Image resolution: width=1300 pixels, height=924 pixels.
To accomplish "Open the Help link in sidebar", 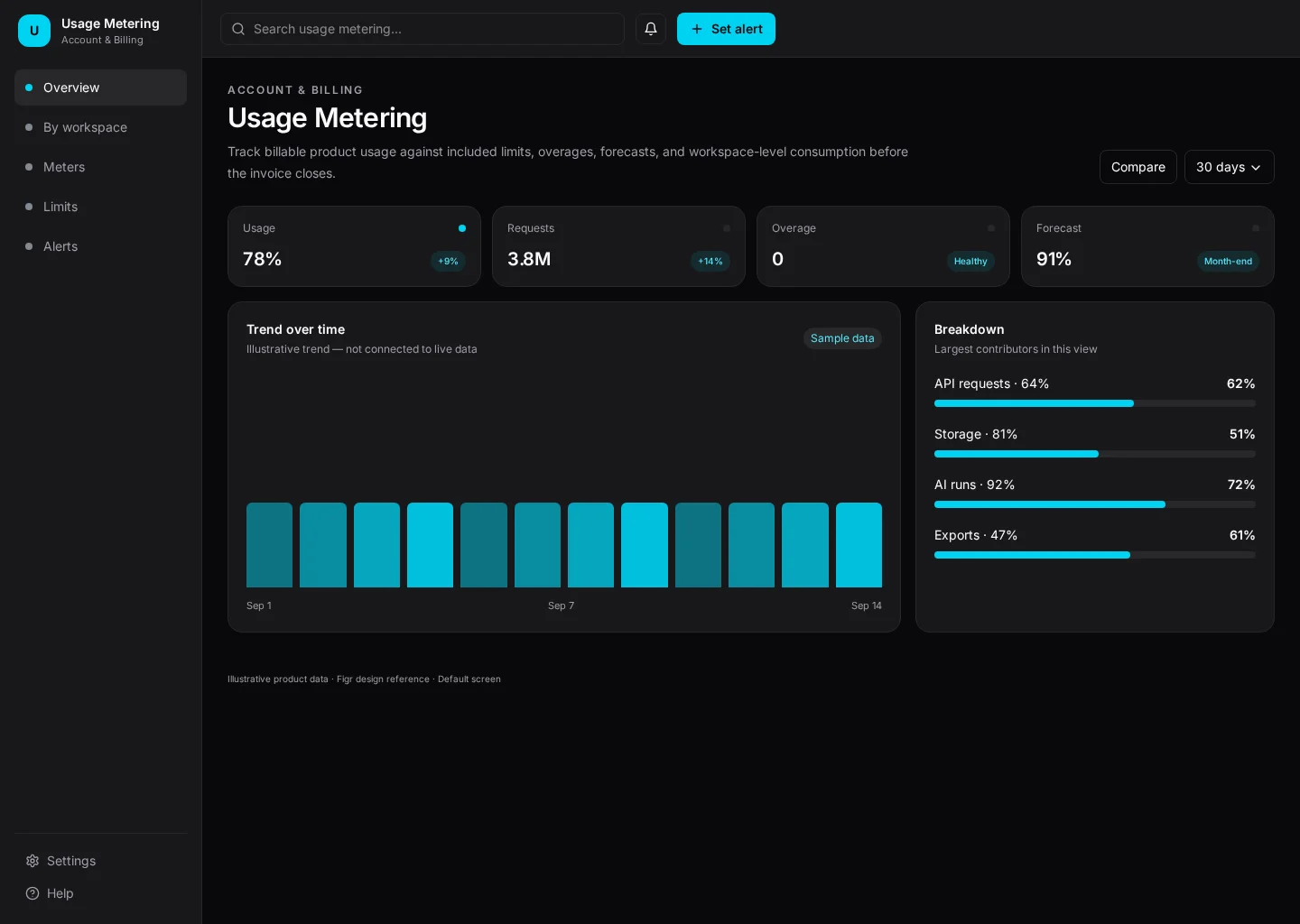I will (x=101, y=893).
